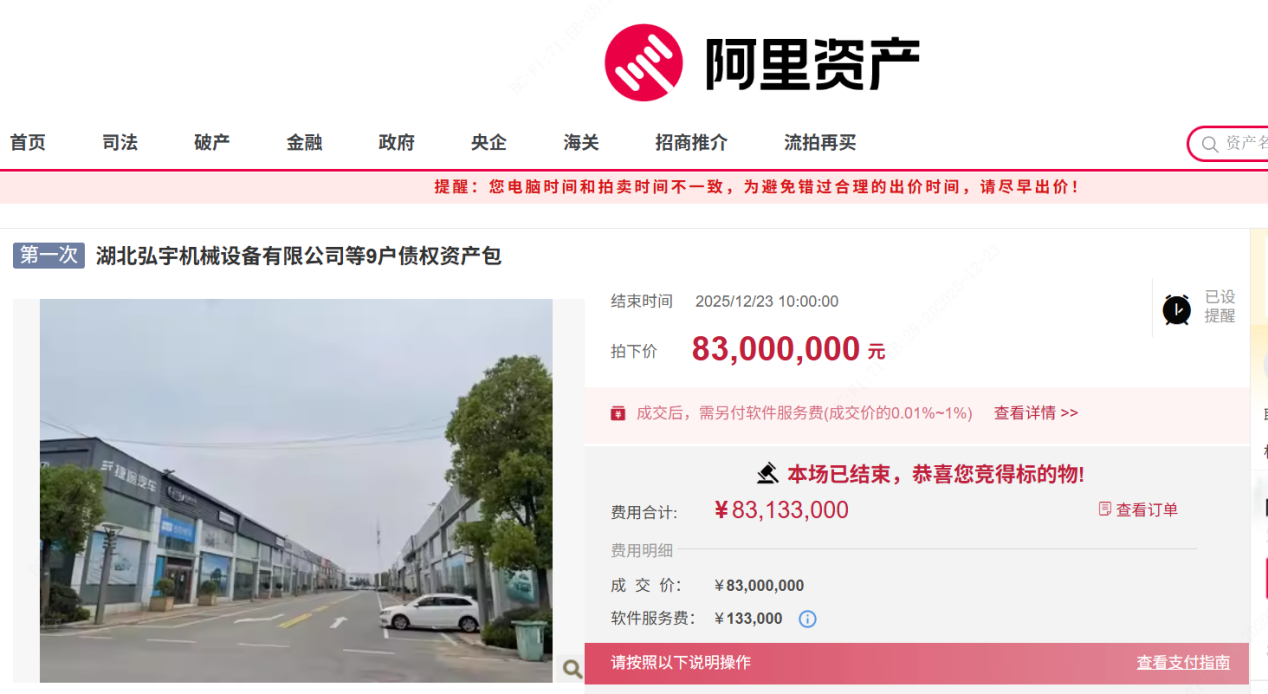Viewport: 1268px width, 694px height.
Task: Click the 阿里资产 red logo icon
Action: 643,62
